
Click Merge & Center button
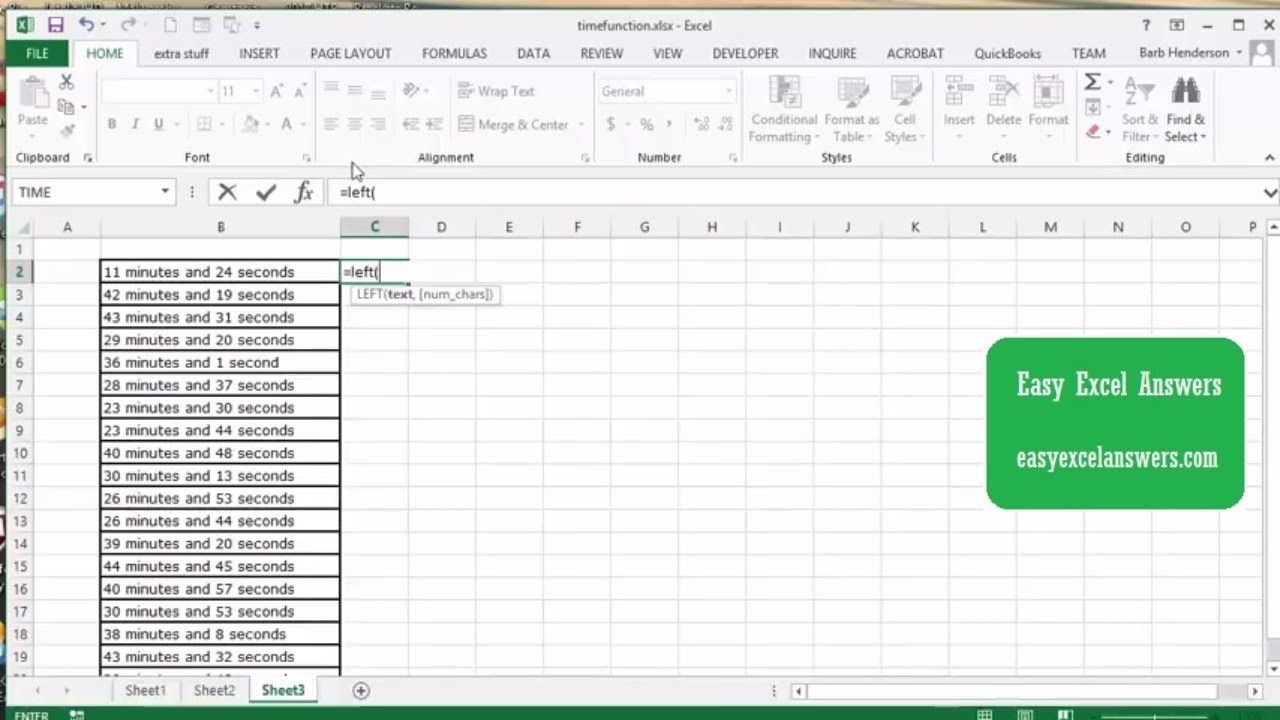pos(513,124)
